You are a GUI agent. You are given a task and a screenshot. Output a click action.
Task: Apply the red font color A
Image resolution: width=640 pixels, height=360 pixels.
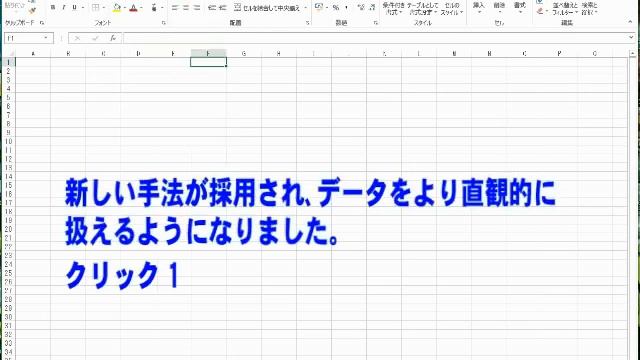(x=133, y=8)
